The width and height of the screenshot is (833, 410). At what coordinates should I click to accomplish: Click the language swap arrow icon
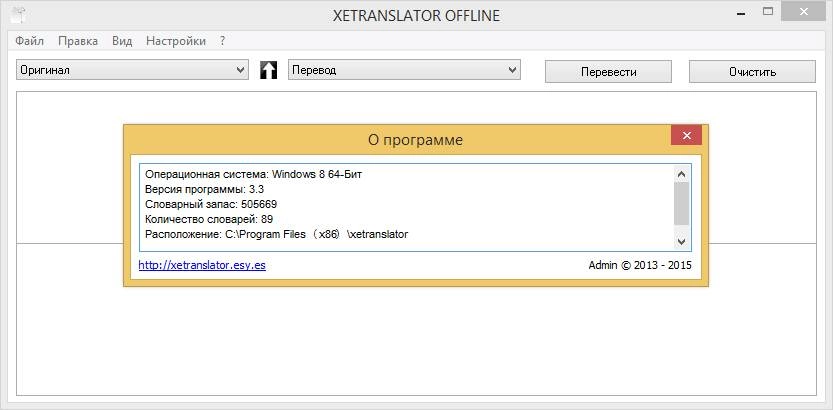268,70
